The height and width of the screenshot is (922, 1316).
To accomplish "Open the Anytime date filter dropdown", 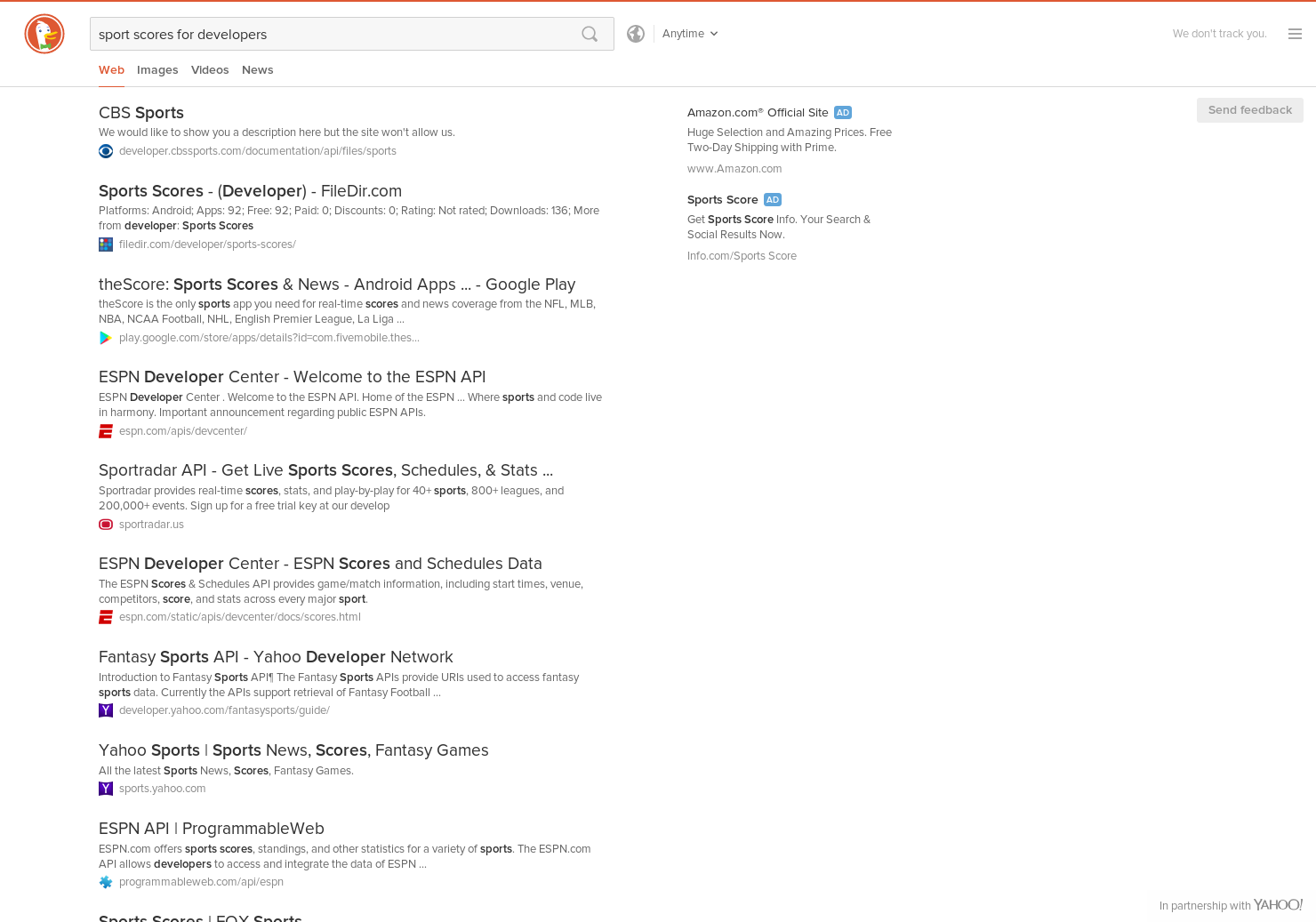I will click(x=690, y=34).
